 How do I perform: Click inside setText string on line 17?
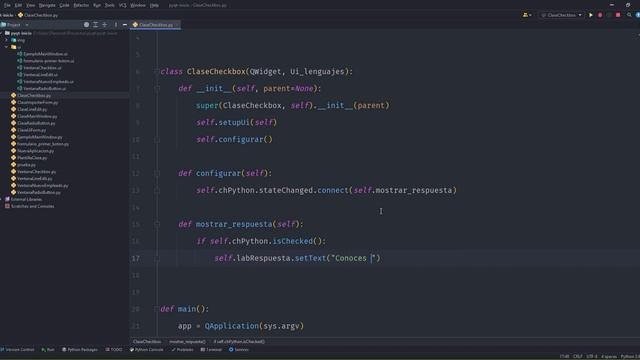[x=353, y=258]
